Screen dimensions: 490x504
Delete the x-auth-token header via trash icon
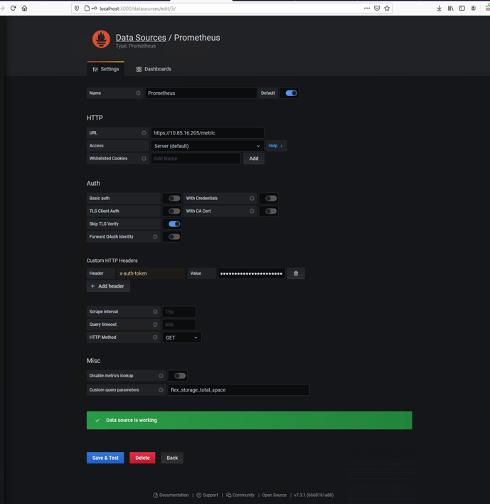296,273
